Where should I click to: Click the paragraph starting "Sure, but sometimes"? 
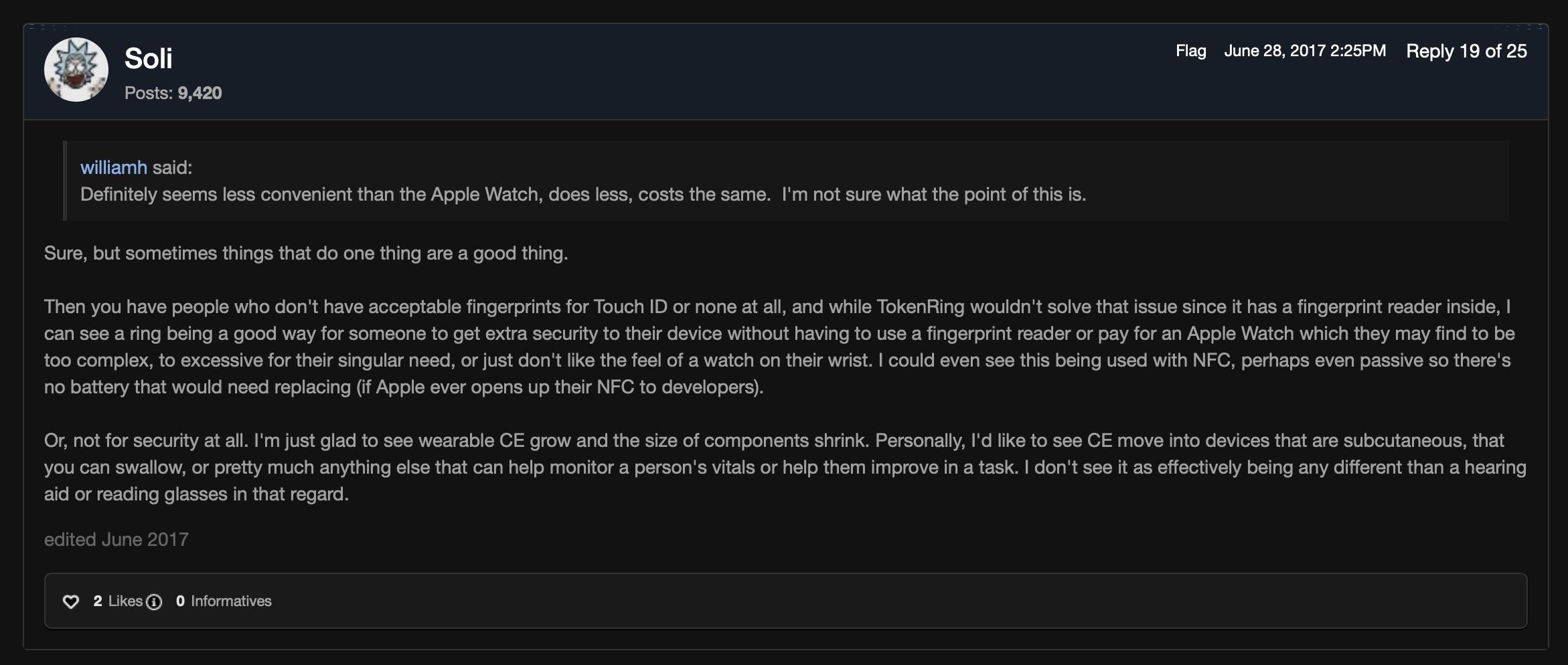pos(305,253)
